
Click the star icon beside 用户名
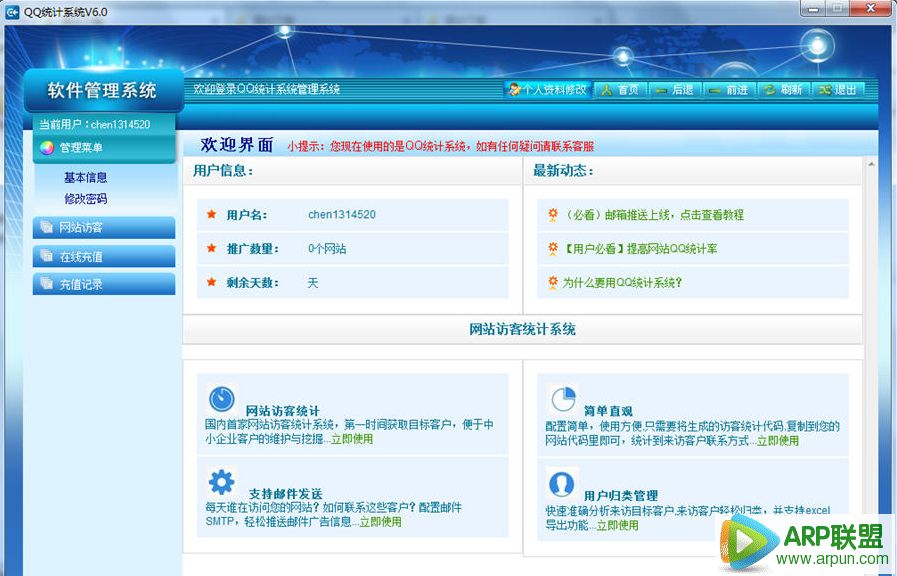point(212,214)
